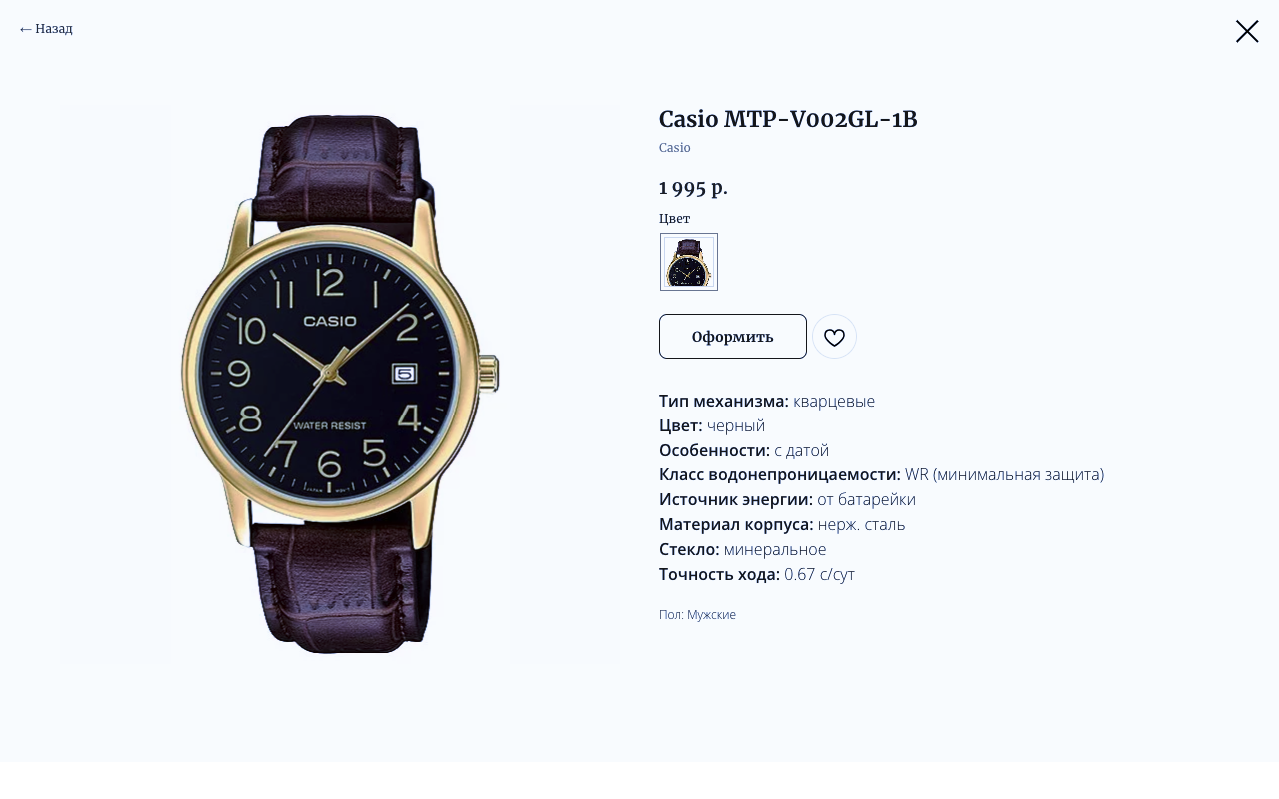Click the left arrow icon beside Назад
This screenshot has width=1279, height=799.
(26, 30)
